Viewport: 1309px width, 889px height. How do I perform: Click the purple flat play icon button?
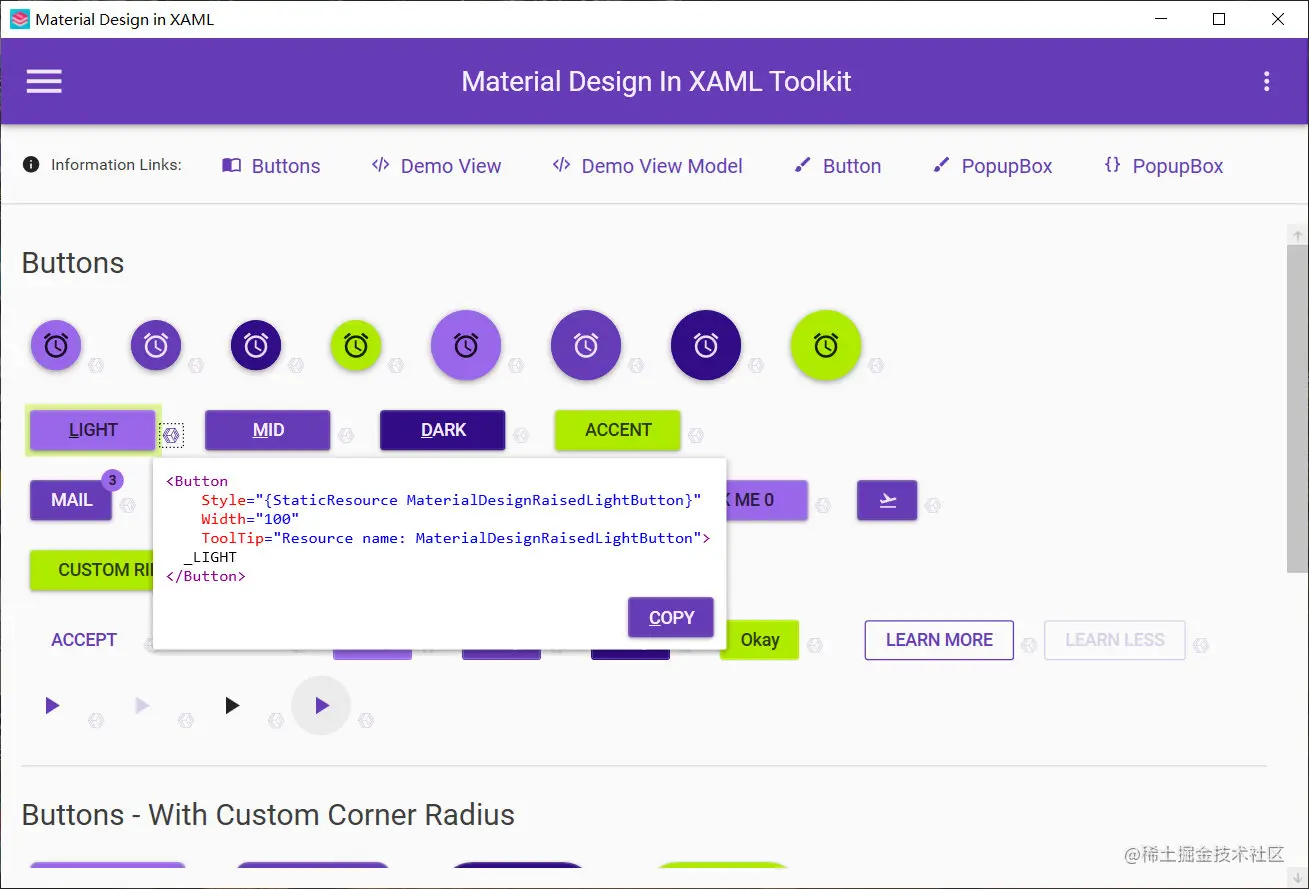53,706
